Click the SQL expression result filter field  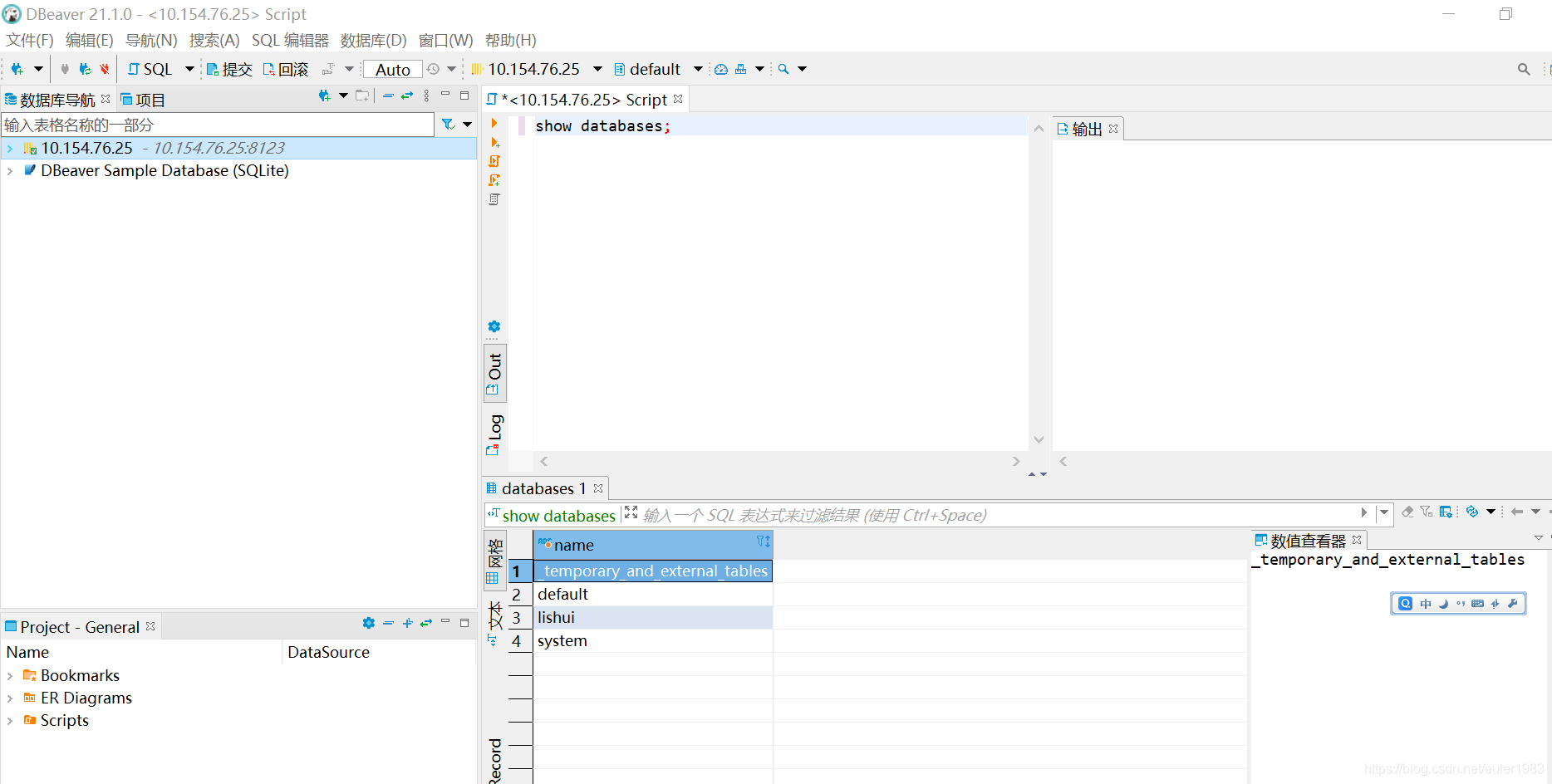[x=997, y=515]
